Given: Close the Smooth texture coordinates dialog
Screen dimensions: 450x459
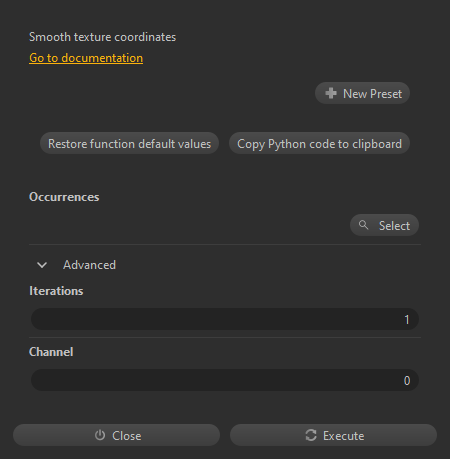Looking at the screenshot, I should tap(116, 435).
